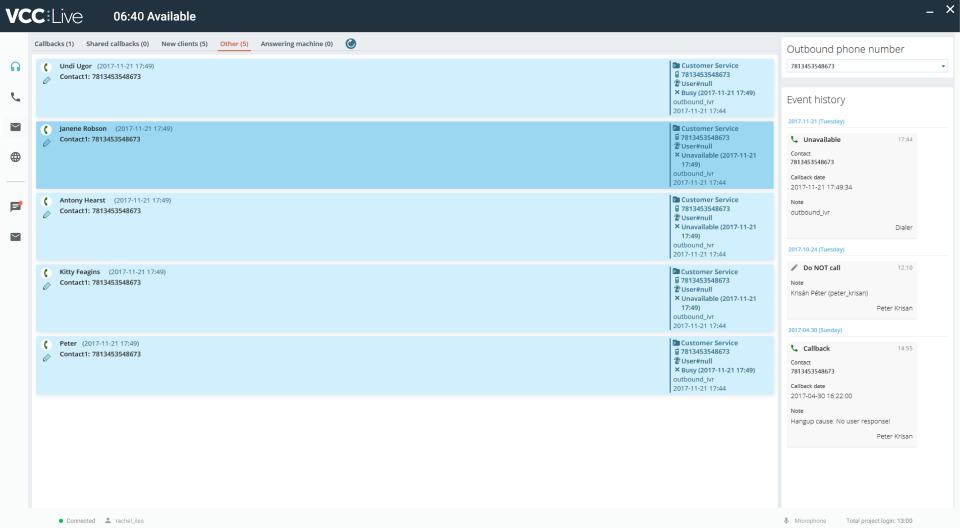Open the lower envelope icon in sidebar
Image resolution: width=960 pixels, height=528 pixels.
click(15, 236)
